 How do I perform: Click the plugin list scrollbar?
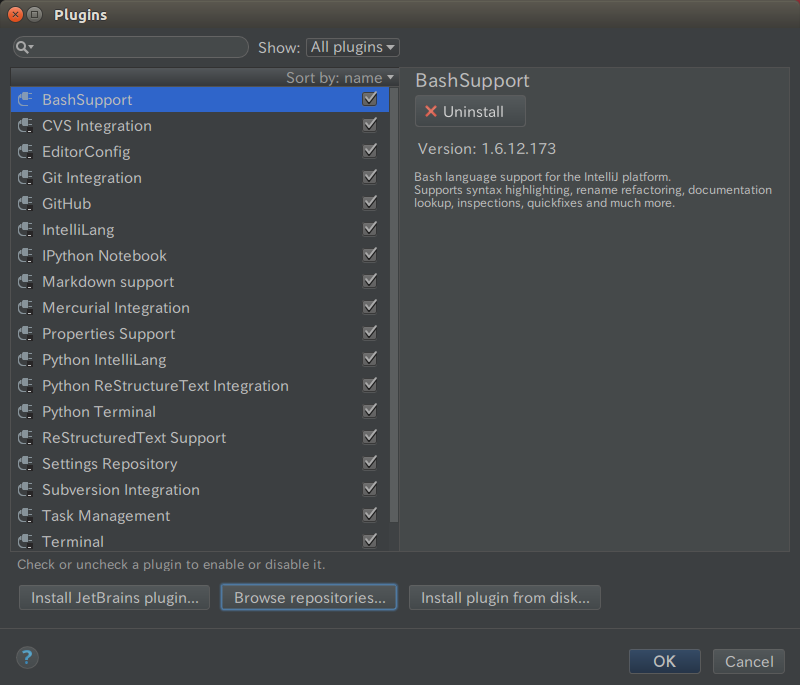click(x=393, y=305)
